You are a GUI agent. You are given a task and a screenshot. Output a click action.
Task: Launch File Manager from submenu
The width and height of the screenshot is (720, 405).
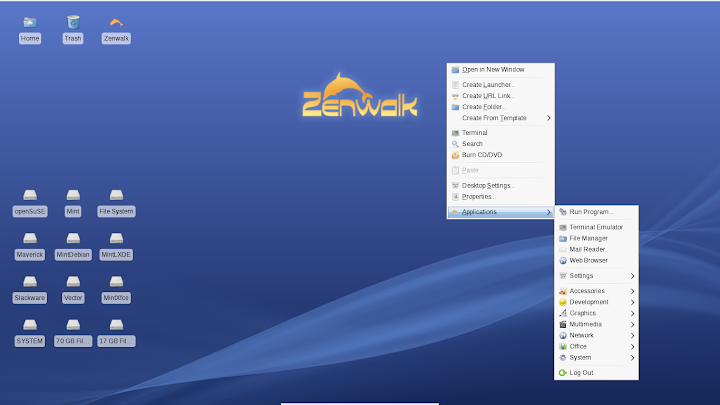(596, 238)
